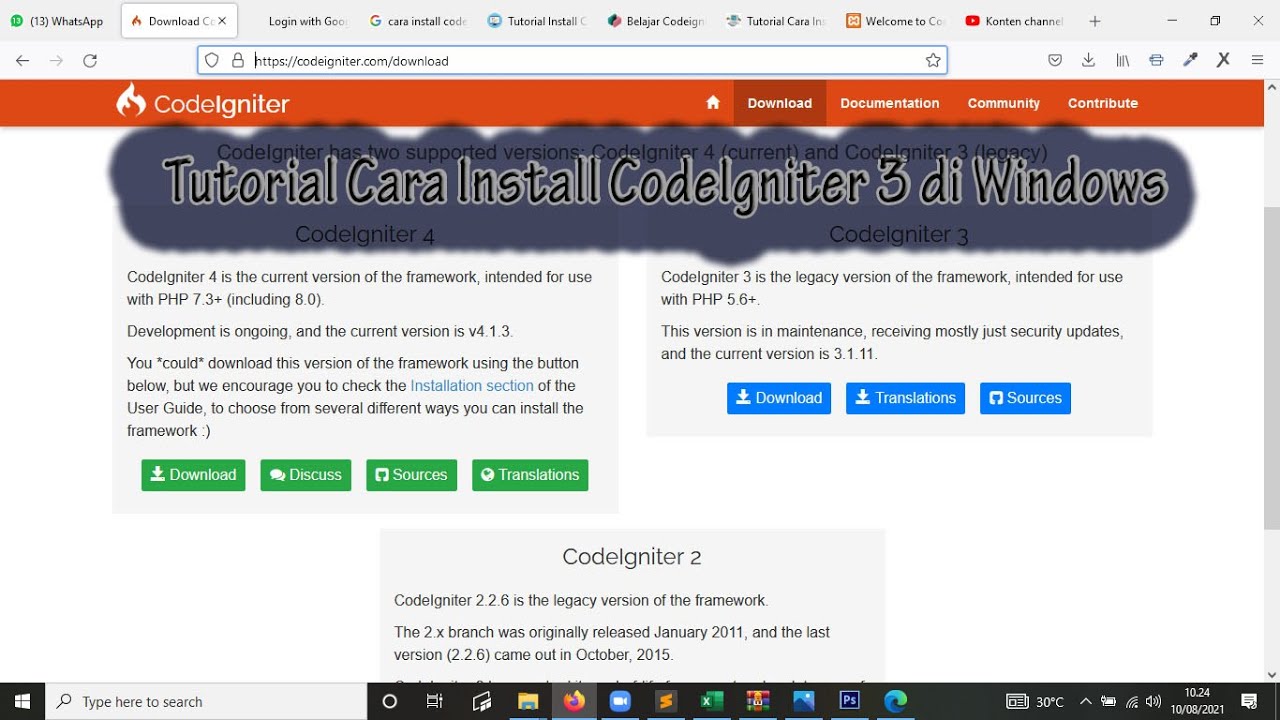Viewport: 1280px width, 720px height.
Task: Activate the eyedropper extension icon
Action: 1190,61
